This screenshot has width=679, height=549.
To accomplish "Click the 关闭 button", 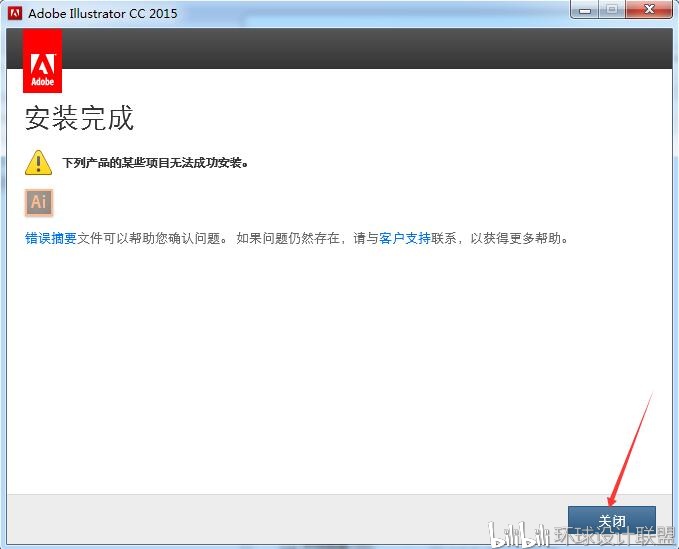I will pyautogui.click(x=611, y=521).
